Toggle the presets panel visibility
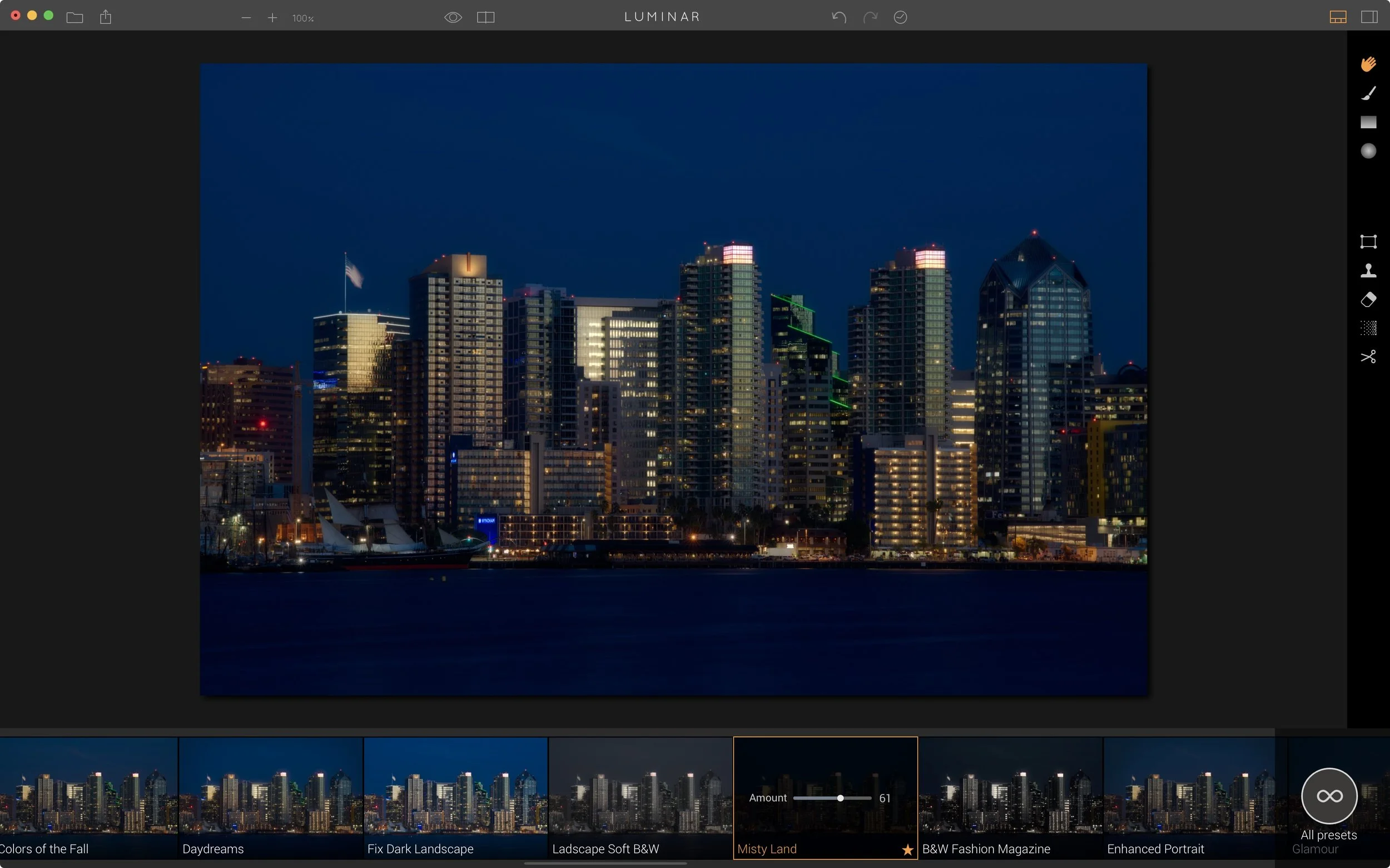The height and width of the screenshot is (868, 1390). coord(1338,17)
